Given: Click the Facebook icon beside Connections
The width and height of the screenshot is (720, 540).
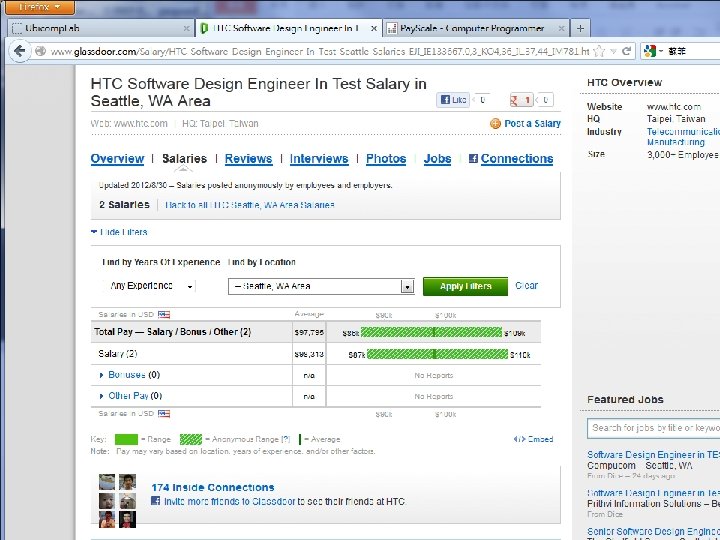Looking at the screenshot, I should pos(473,159).
